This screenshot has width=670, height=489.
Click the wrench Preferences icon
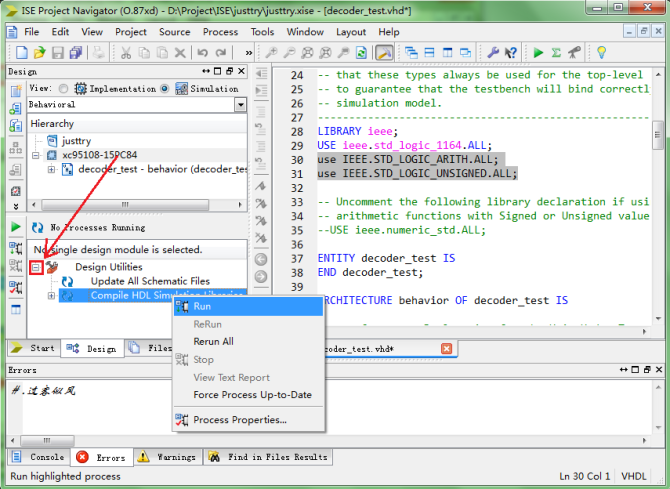(x=493, y=53)
